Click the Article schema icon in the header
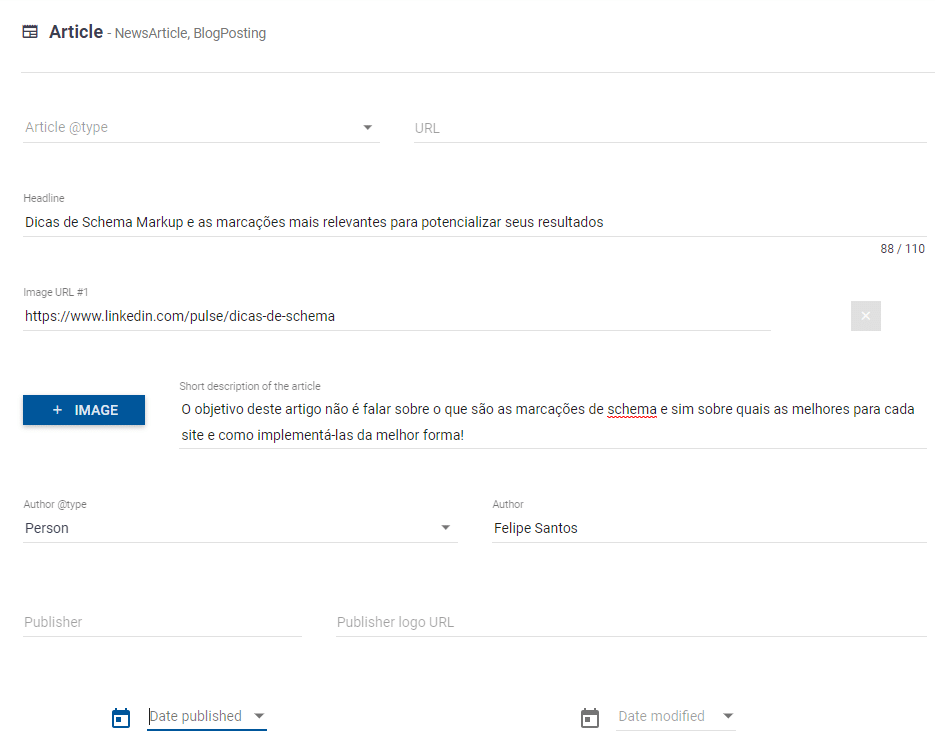The height and width of the screenshot is (753, 935). 30,32
